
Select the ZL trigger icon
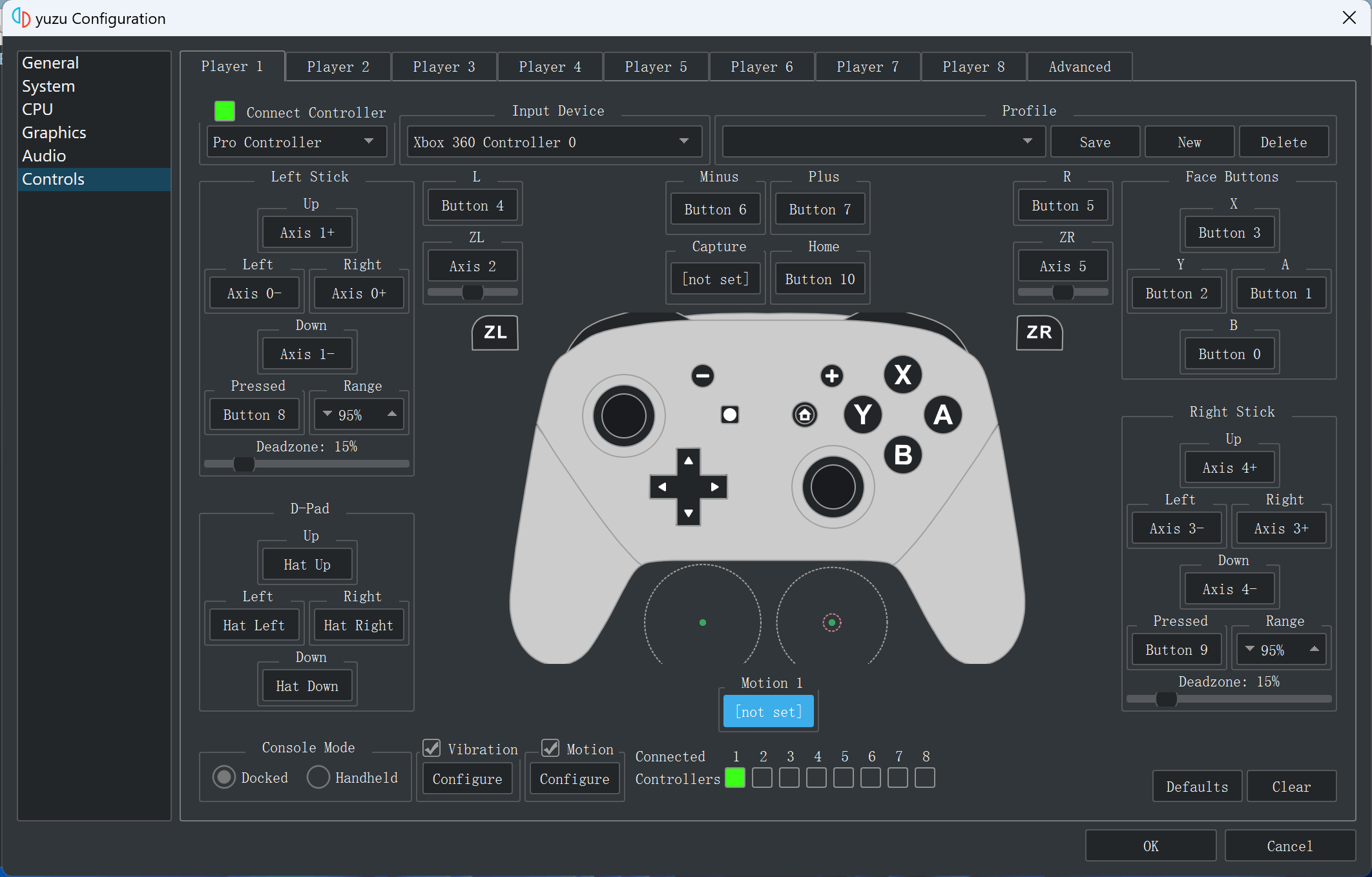click(494, 333)
